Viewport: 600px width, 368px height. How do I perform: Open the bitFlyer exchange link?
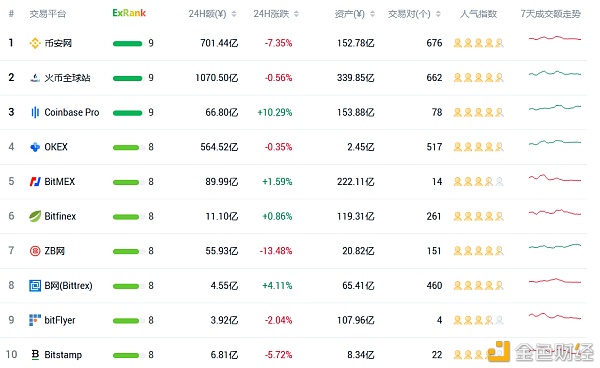tap(60, 320)
